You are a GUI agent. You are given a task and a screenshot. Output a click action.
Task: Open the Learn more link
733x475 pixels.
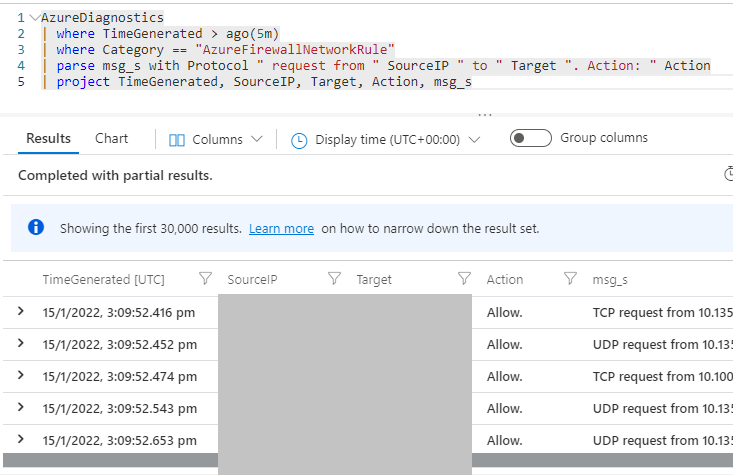281,229
